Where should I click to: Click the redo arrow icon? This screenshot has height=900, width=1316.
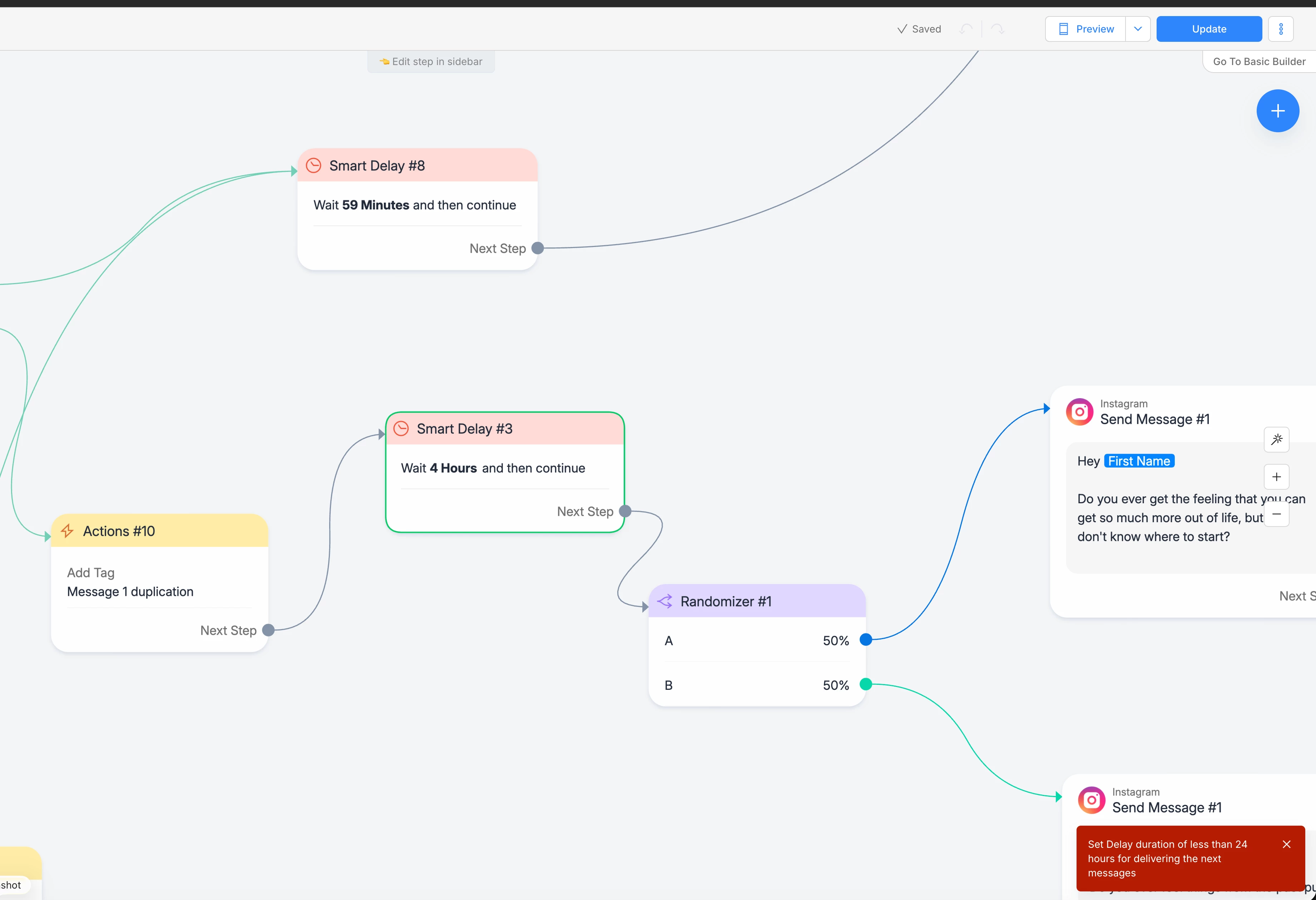[998, 29]
